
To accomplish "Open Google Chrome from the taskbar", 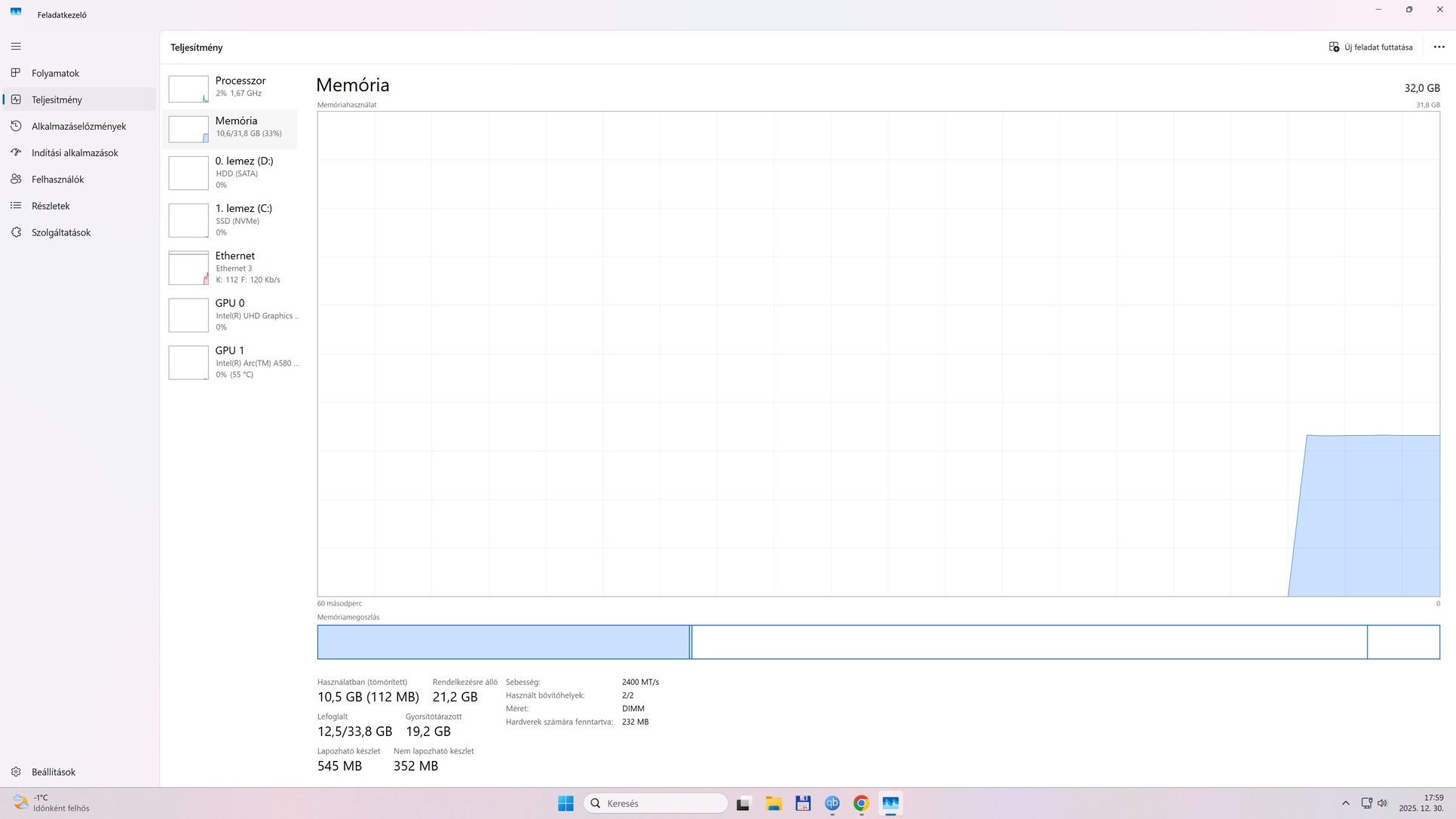I will [861, 803].
